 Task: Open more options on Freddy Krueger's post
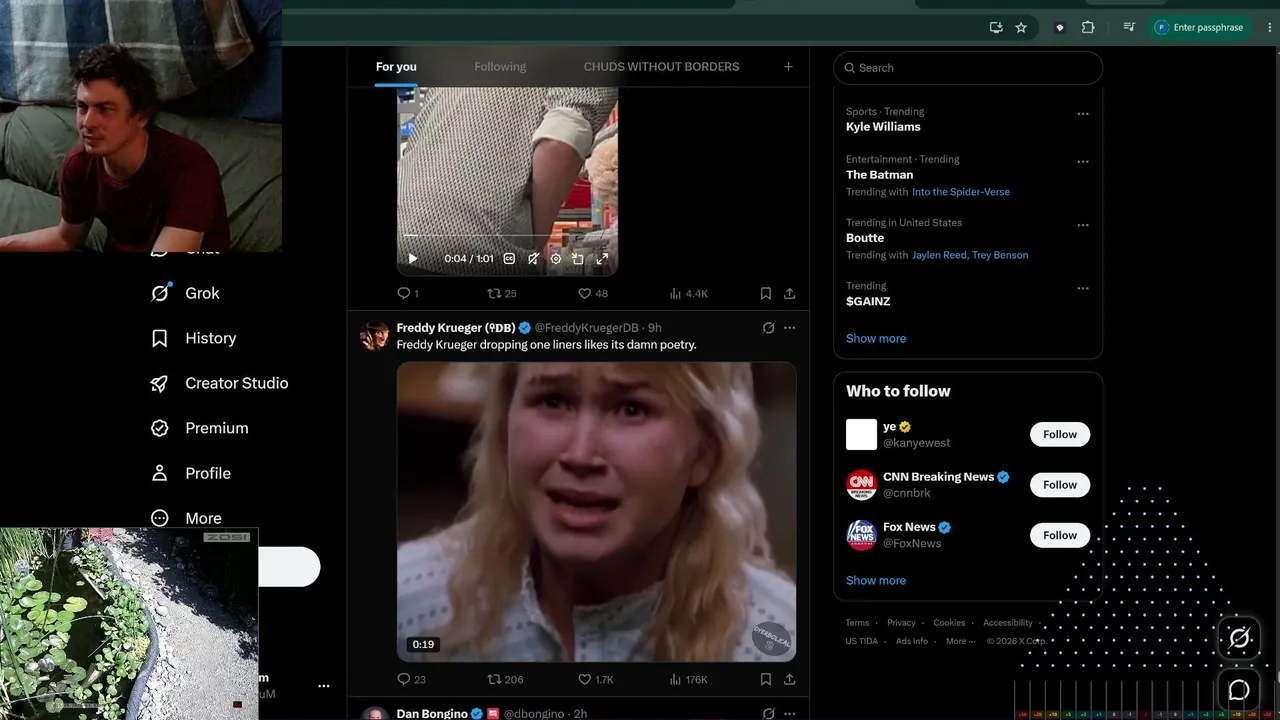tap(790, 327)
